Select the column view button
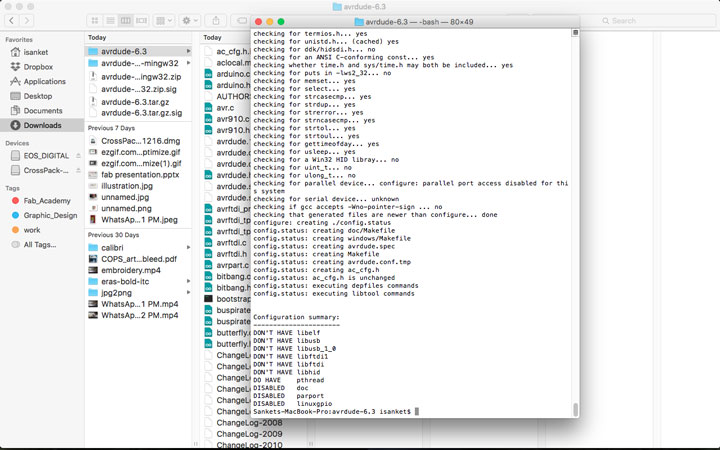This screenshot has height=450, width=720. point(125,21)
